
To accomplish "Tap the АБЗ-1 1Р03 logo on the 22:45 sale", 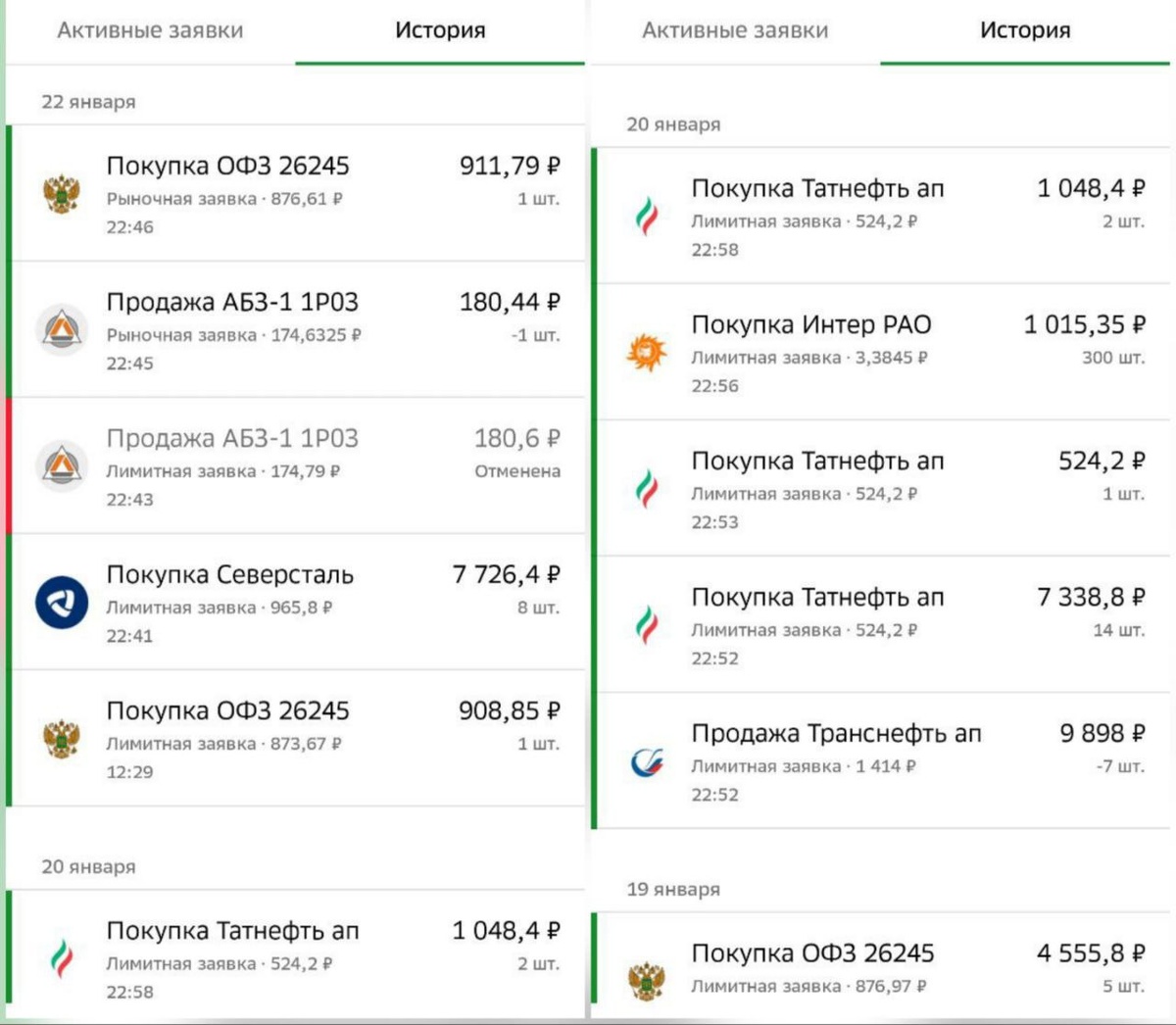I will (62, 329).
